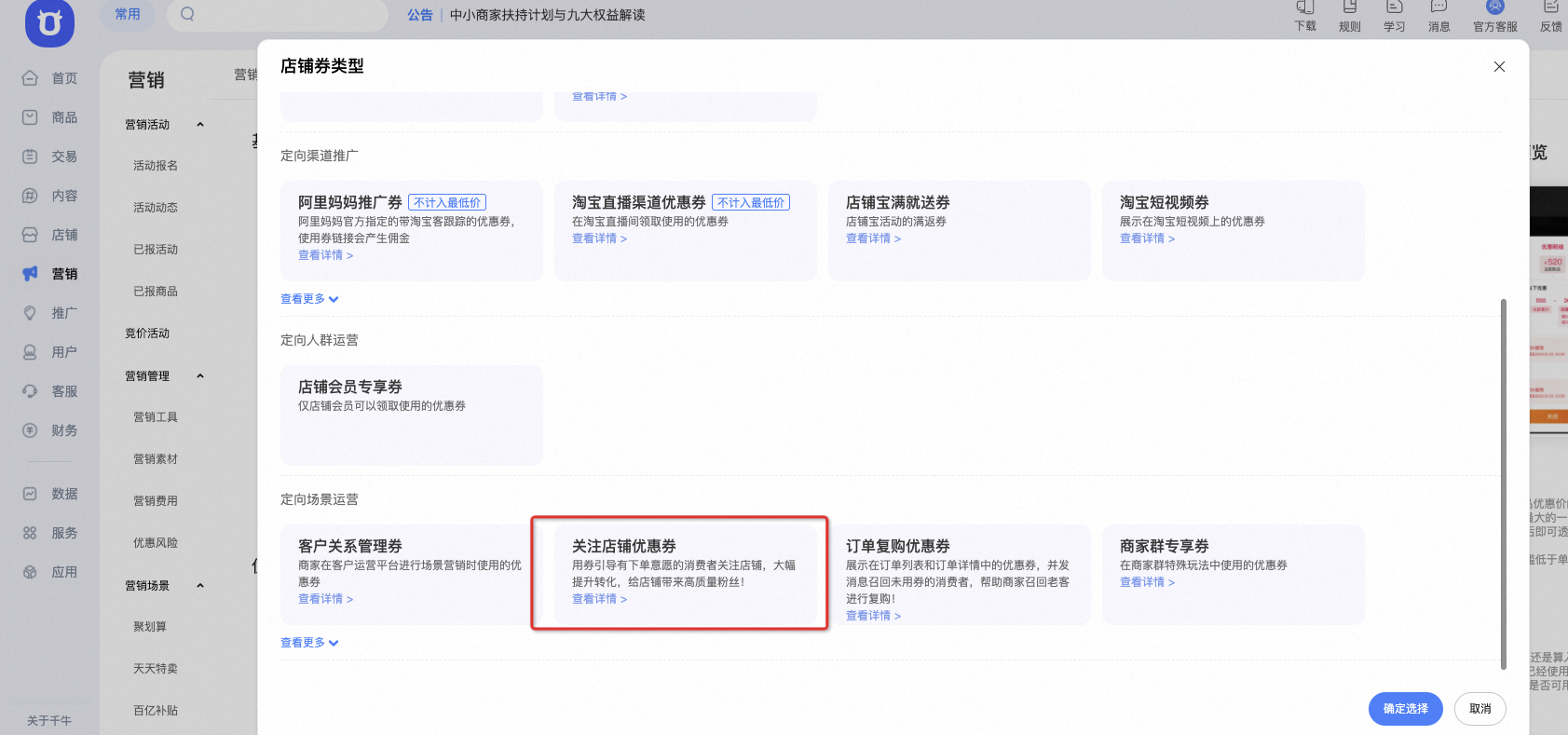1568x735 pixels.
Task: Open 聚划算 menu item
Action: tap(150, 627)
